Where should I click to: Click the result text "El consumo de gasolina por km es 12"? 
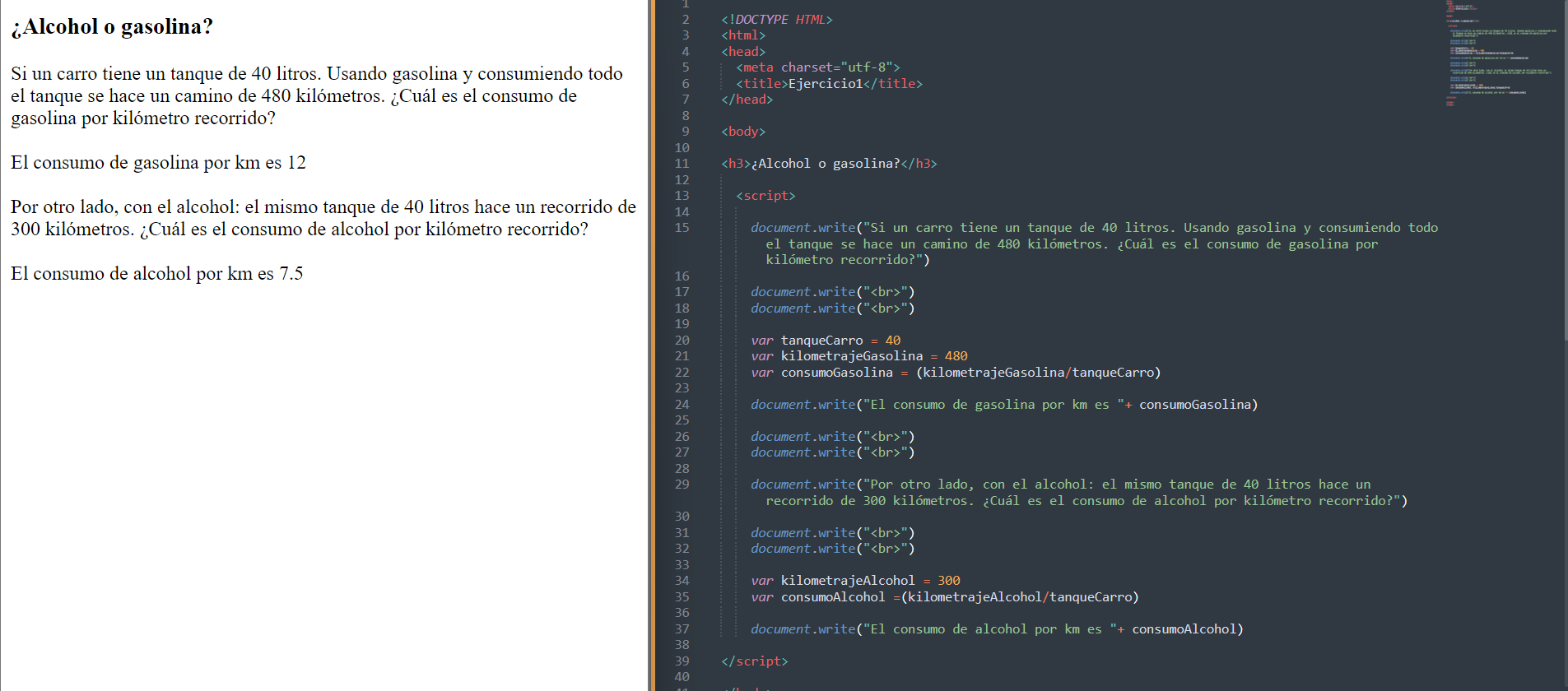(x=158, y=163)
